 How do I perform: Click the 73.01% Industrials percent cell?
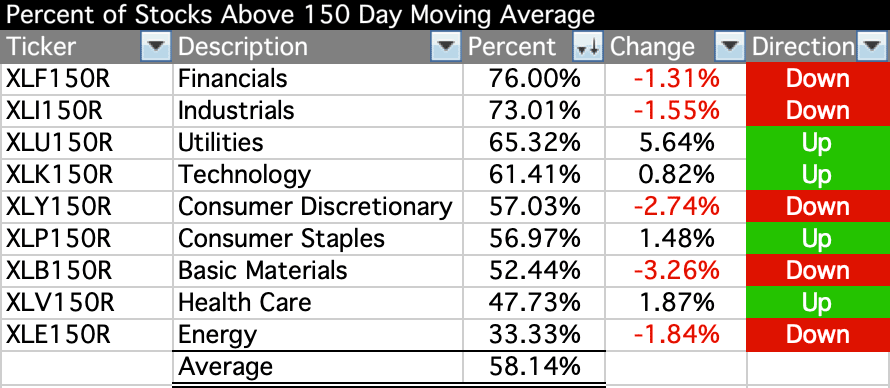tap(534, 111)
